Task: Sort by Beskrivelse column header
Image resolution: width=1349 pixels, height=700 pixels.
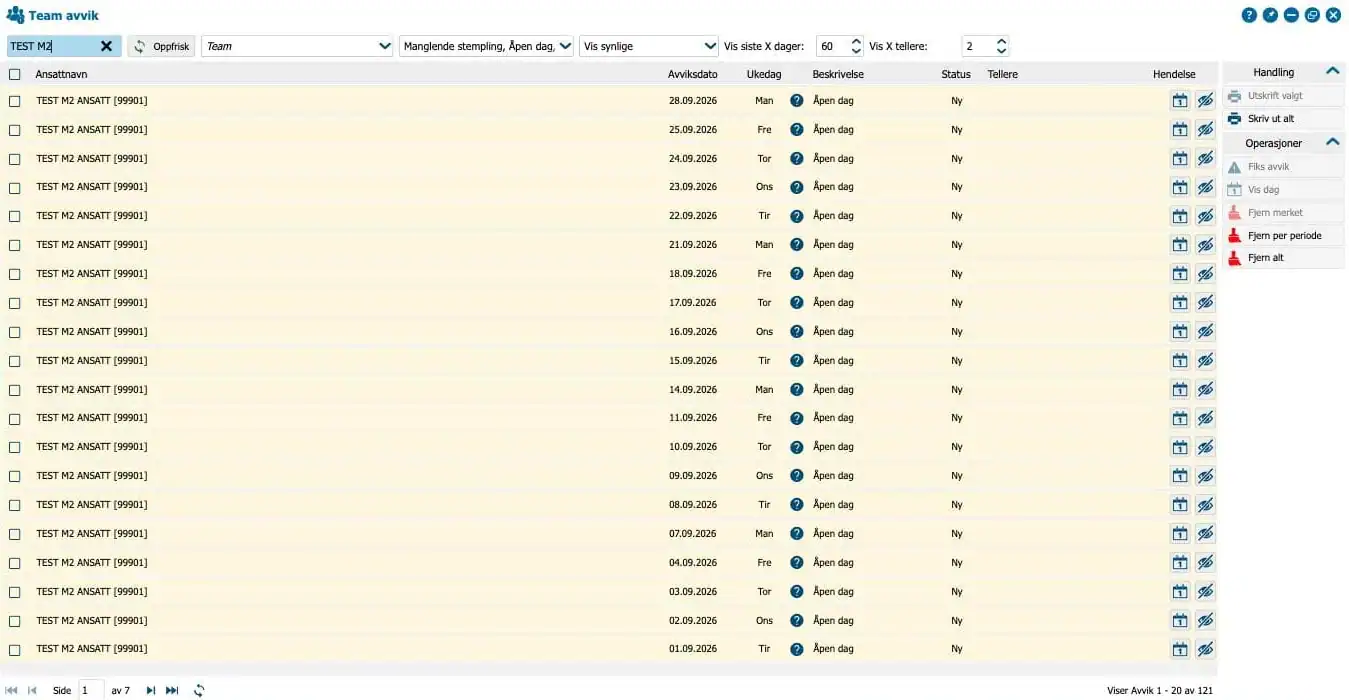Action: coord(838,74)
